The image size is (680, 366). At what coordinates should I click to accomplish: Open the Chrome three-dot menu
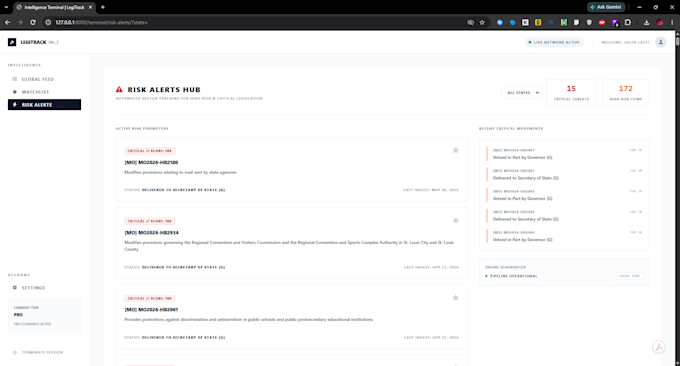tap(672, 23)
